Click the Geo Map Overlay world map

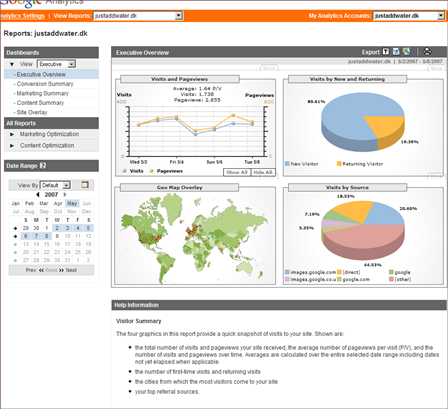pos(195,238)
